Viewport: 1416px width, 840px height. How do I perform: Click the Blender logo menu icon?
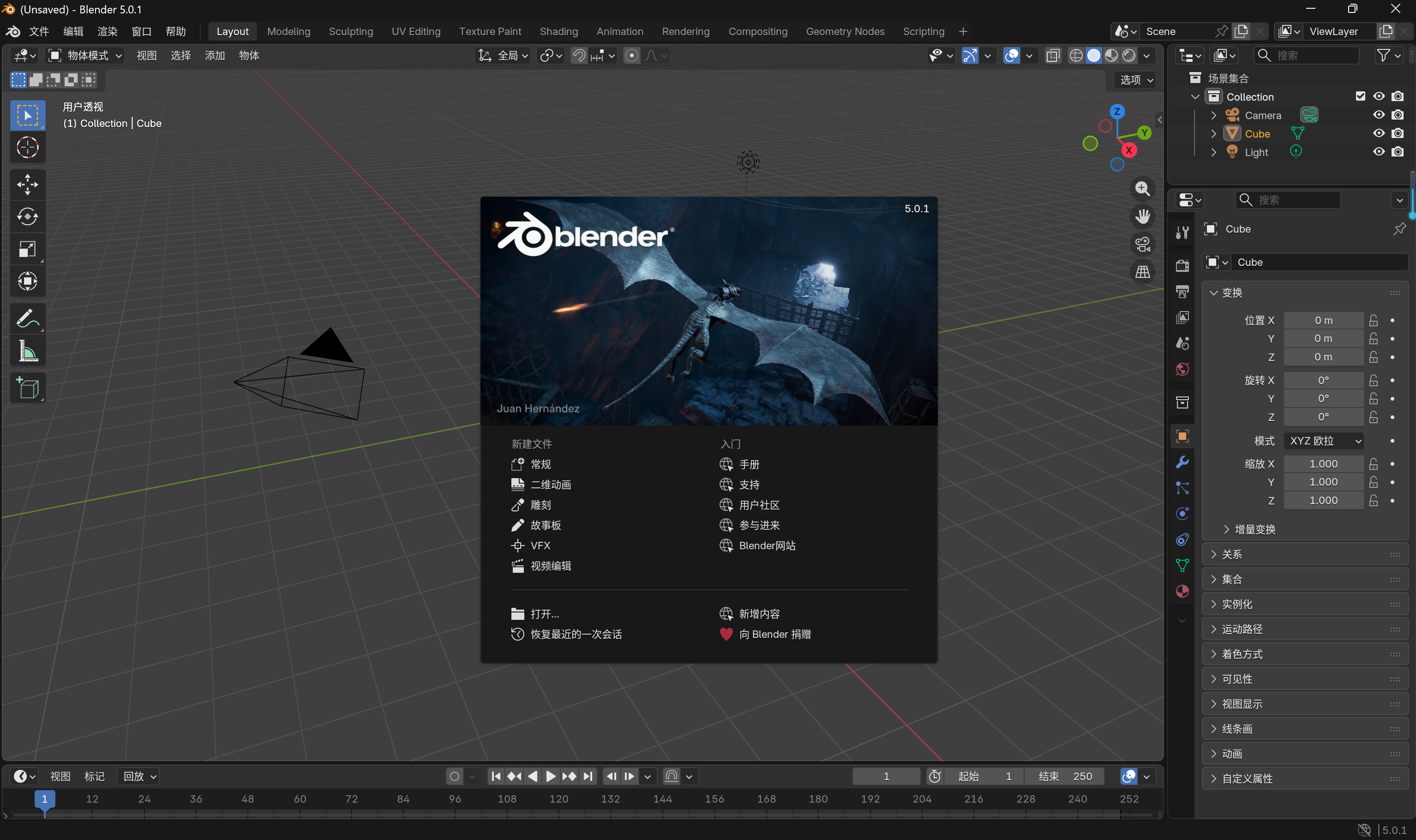pyautogui.click(x=12, y=32)
